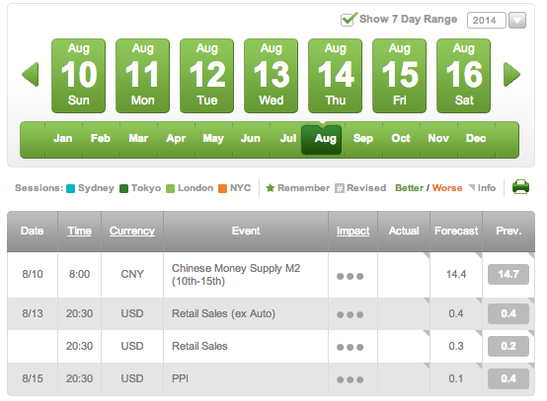
Task: Open the year dropdown arrow
Action: [x=517, y=20]
